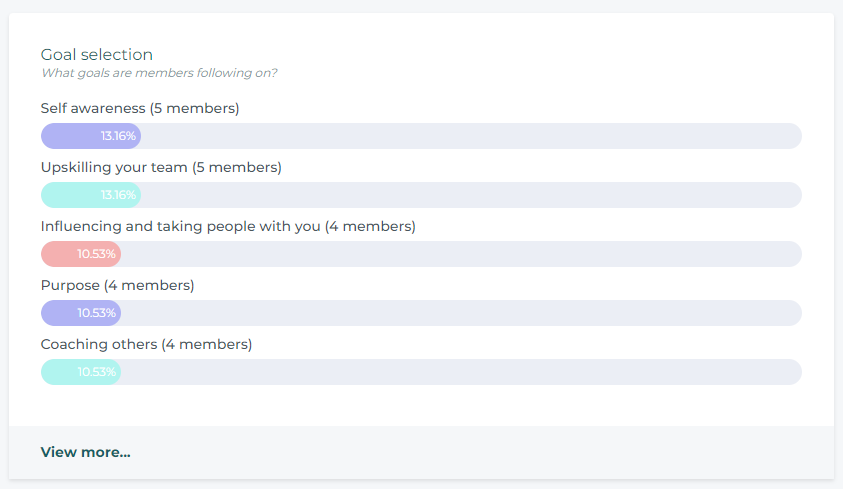Image resolution: width=843 pixels, height=489 pixels.
Task: Click 10.53% value on Influencing bar
Action: (96, 254)
